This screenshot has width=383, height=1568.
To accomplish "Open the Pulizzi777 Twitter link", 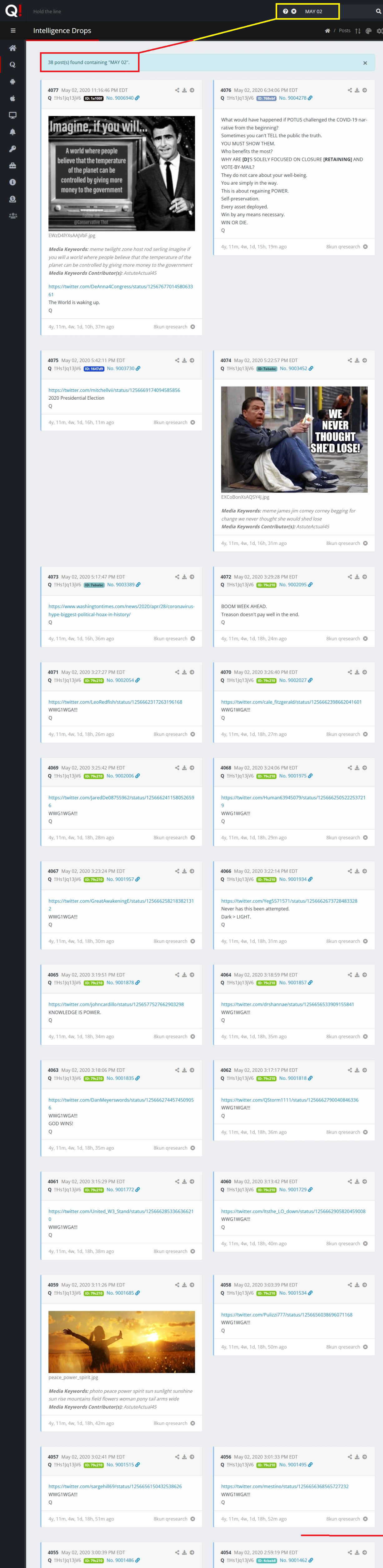I will click(287, 1315).
